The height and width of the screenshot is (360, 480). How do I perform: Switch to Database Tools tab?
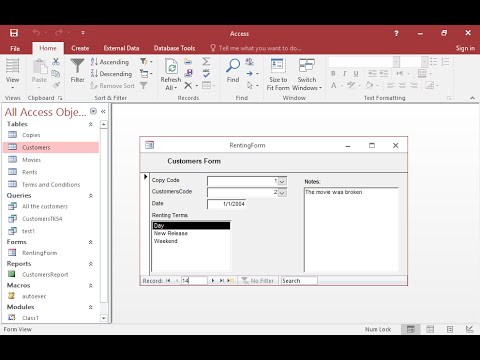(174, 48)
